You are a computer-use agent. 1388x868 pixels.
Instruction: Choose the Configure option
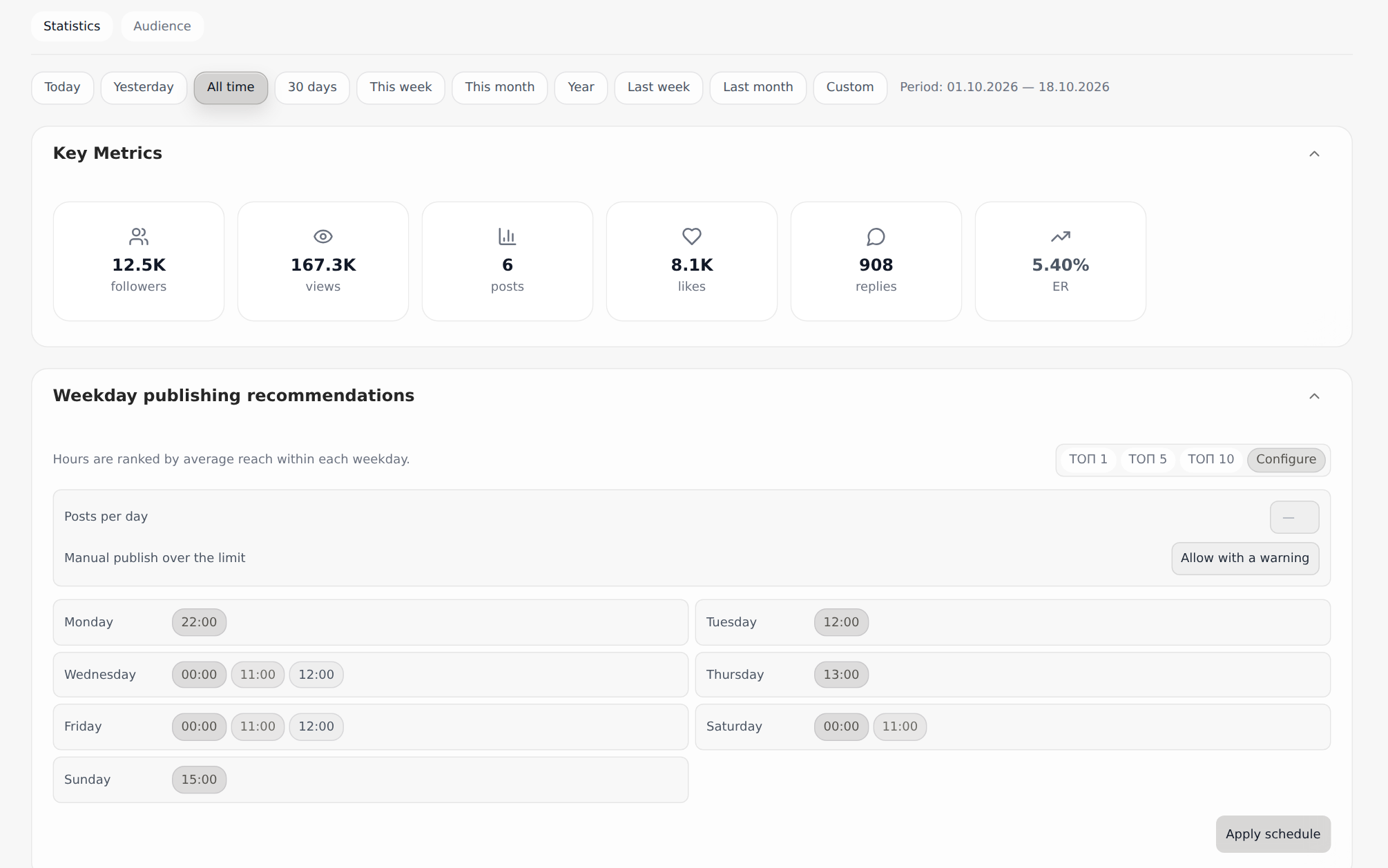coord(1286,459)
